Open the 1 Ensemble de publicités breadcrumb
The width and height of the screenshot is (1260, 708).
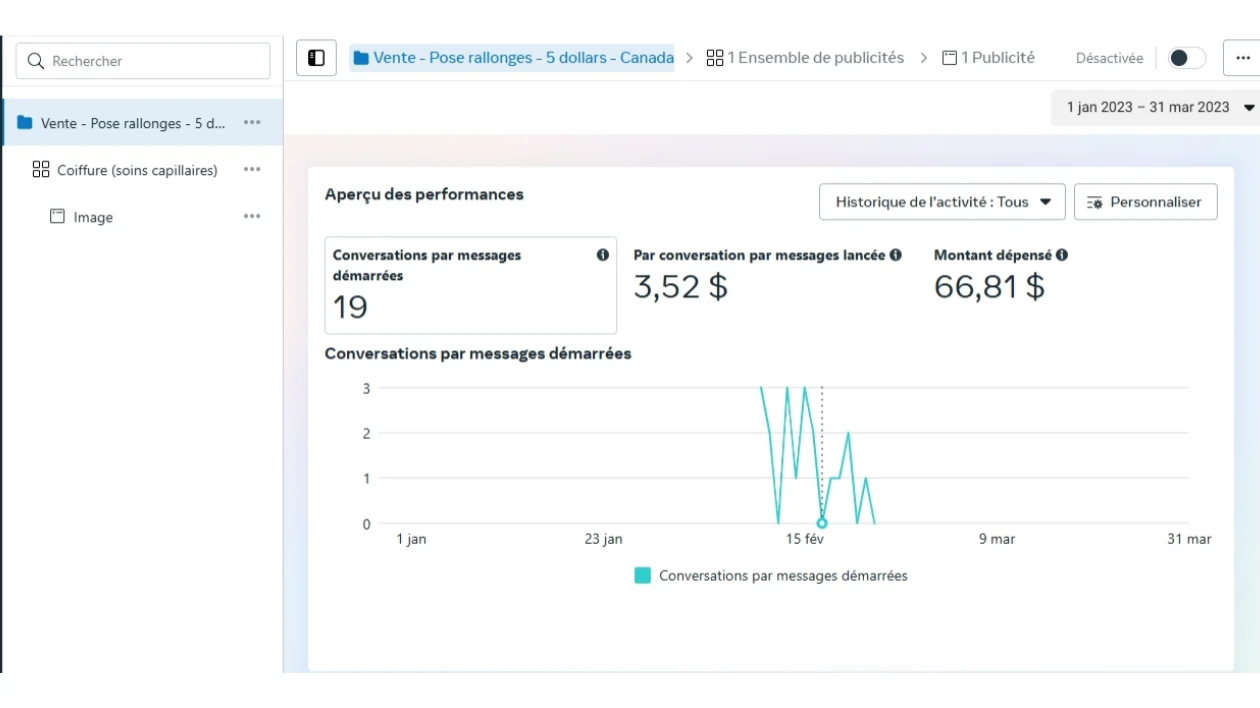[x=805, y=58]
